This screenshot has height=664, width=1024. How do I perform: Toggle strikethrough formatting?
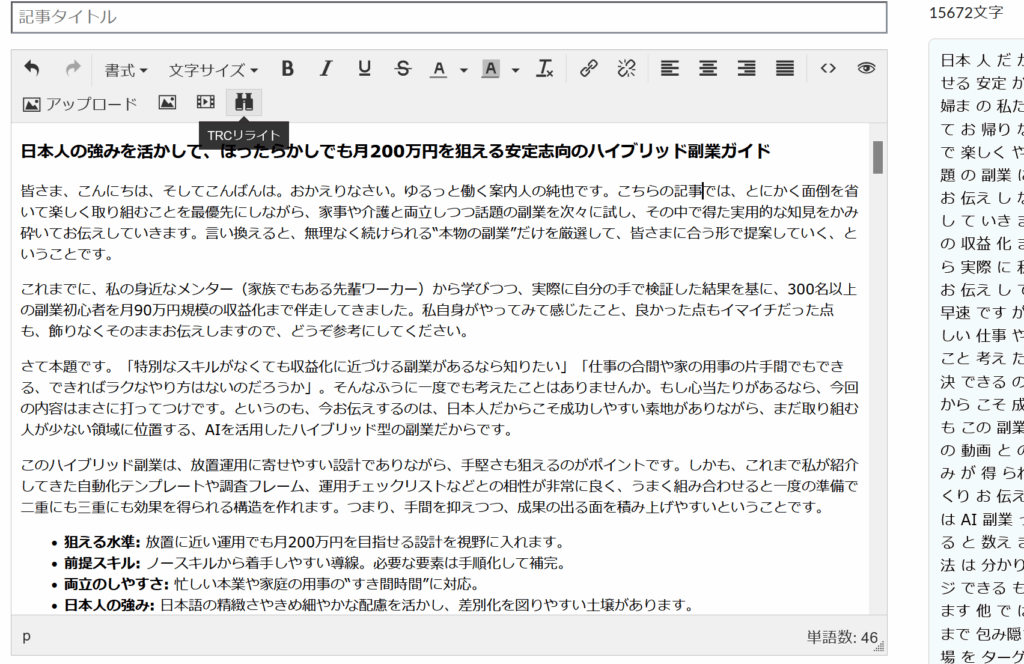coord(402,69)
